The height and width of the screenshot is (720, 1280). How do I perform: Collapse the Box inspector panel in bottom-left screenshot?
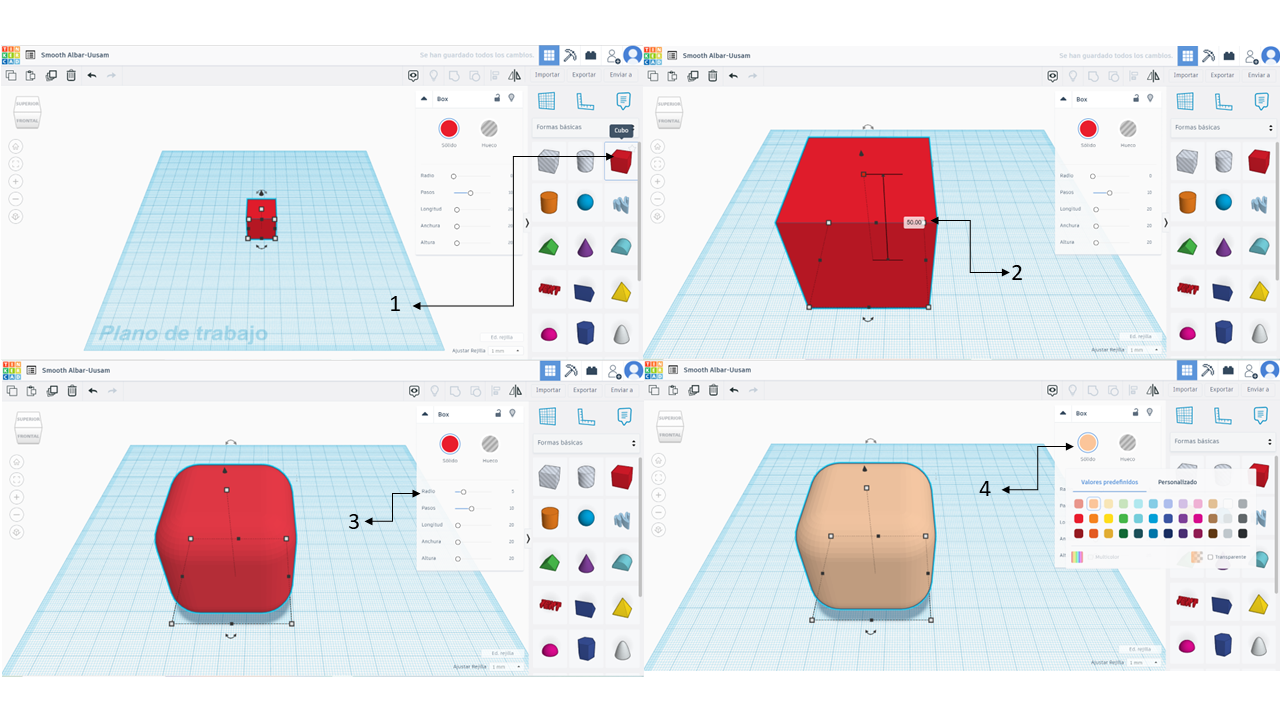point(422,413)
